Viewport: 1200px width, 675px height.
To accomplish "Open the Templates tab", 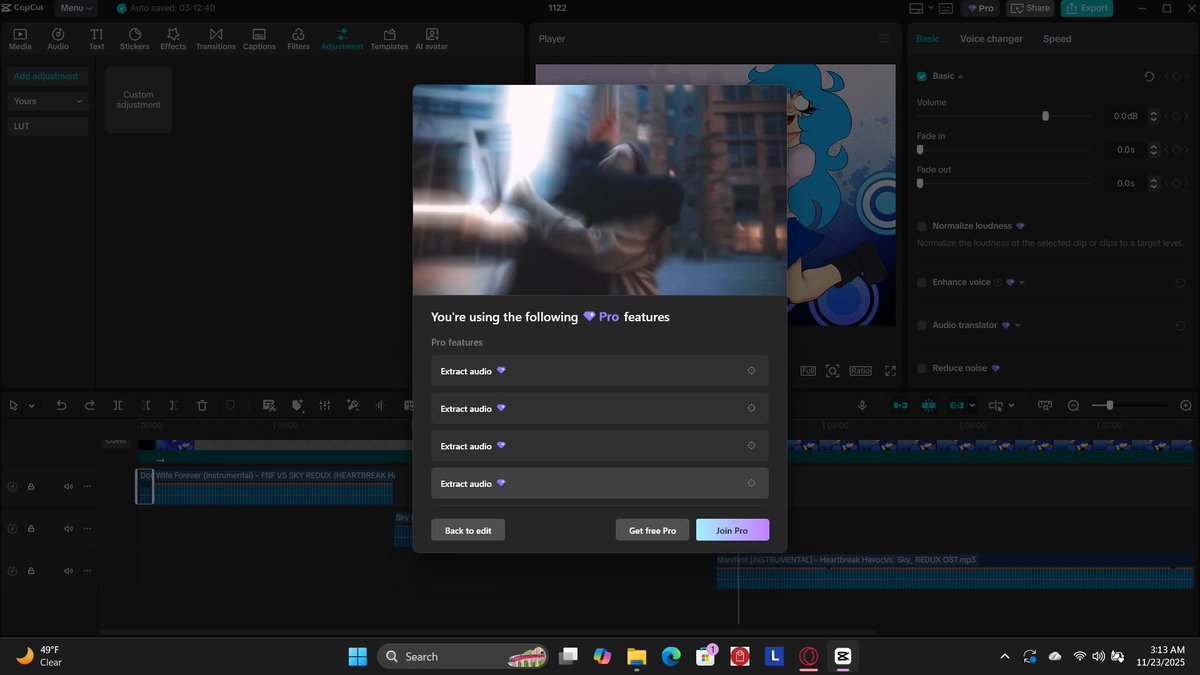I will (x=389, y=39).
